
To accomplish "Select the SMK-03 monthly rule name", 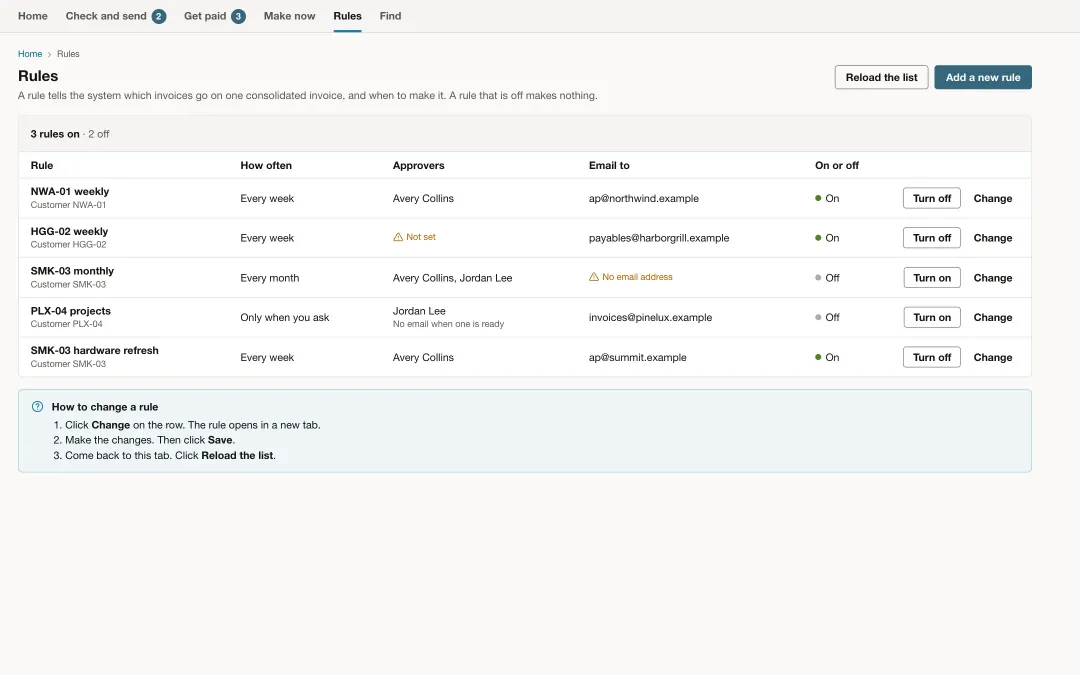I will tap(72, 271).
